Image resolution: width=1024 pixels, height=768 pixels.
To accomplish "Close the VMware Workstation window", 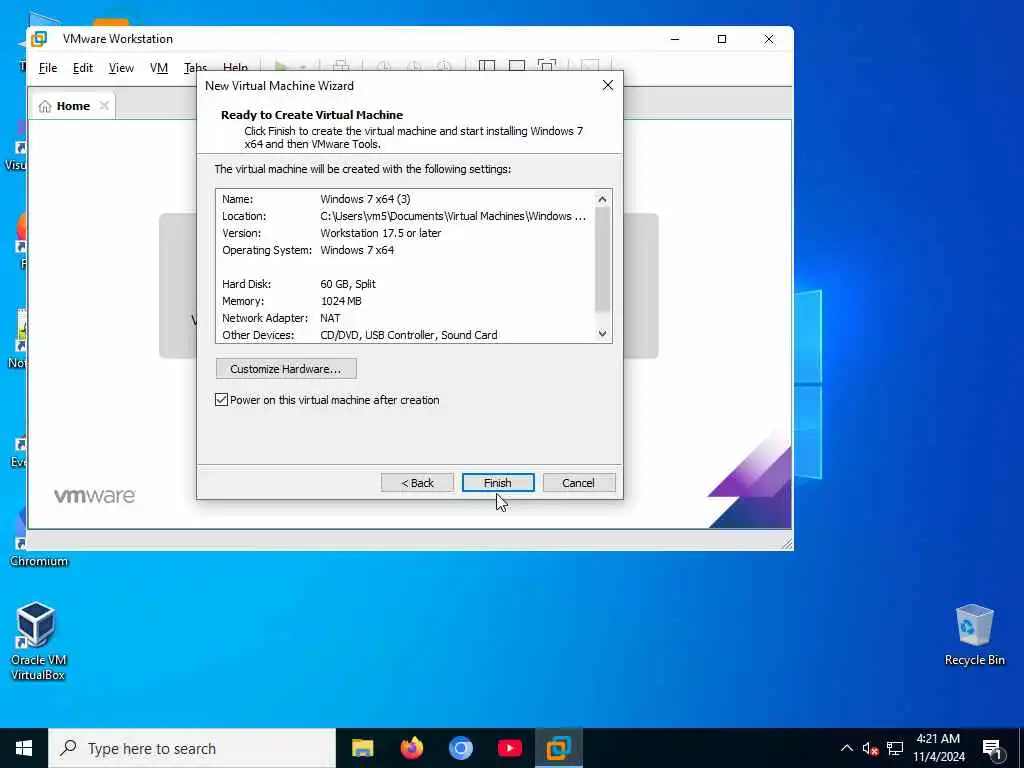I will [769, 39].
